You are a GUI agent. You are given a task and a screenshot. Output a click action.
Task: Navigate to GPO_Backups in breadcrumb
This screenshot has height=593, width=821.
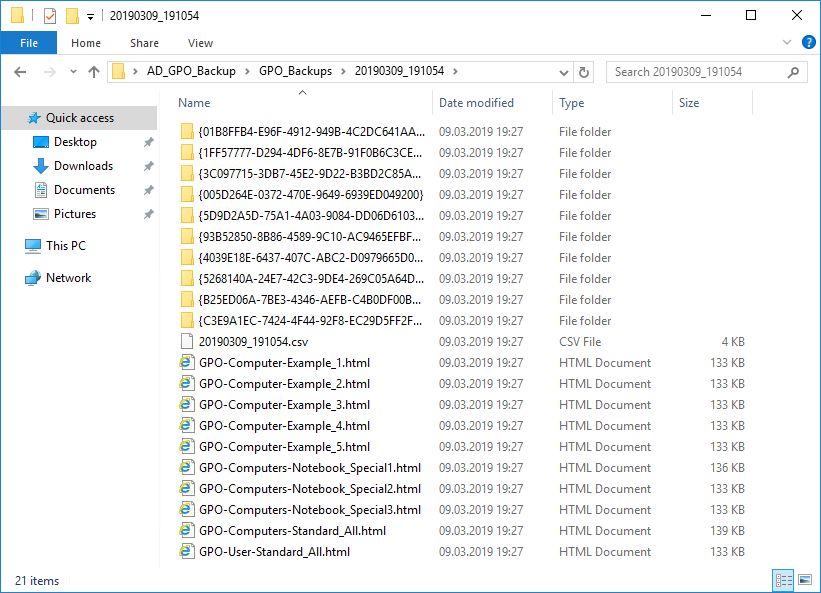coord(295,71)
